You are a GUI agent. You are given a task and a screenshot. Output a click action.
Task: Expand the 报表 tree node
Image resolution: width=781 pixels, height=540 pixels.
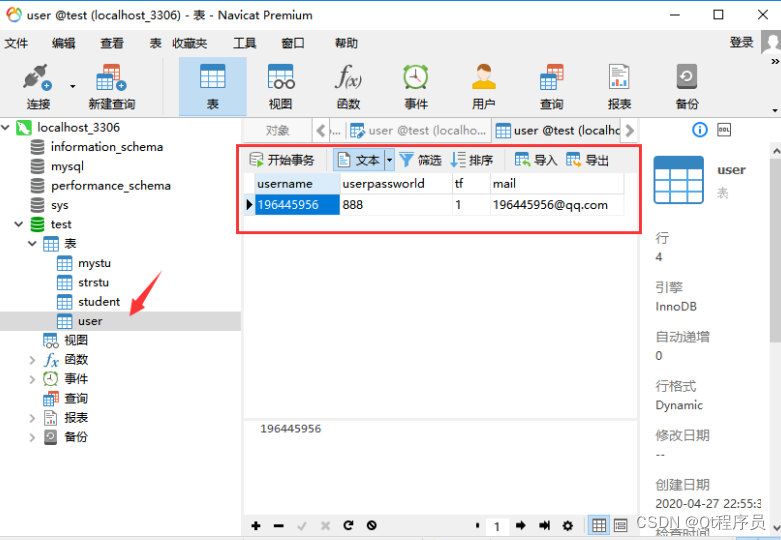tap(32, 418)
